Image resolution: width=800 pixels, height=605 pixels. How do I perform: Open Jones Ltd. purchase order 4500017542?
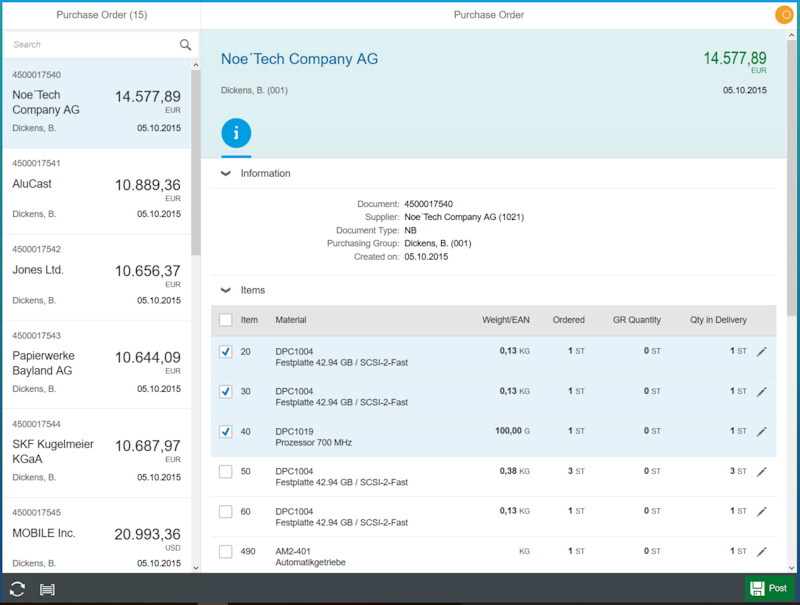coord(96,277)
